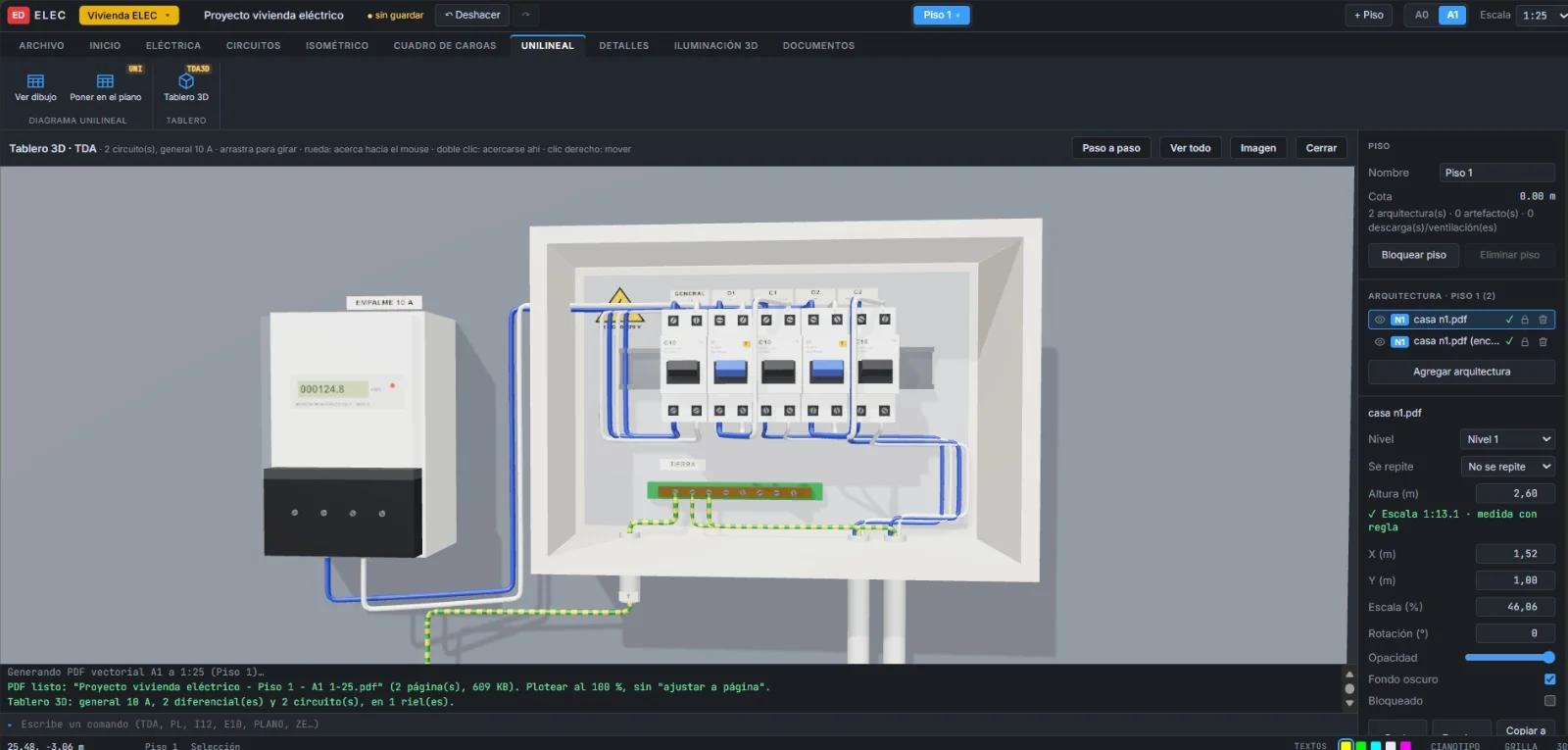
Task: Uncheck the Fondo oscuro checkbox
Action: (1549, 679)
